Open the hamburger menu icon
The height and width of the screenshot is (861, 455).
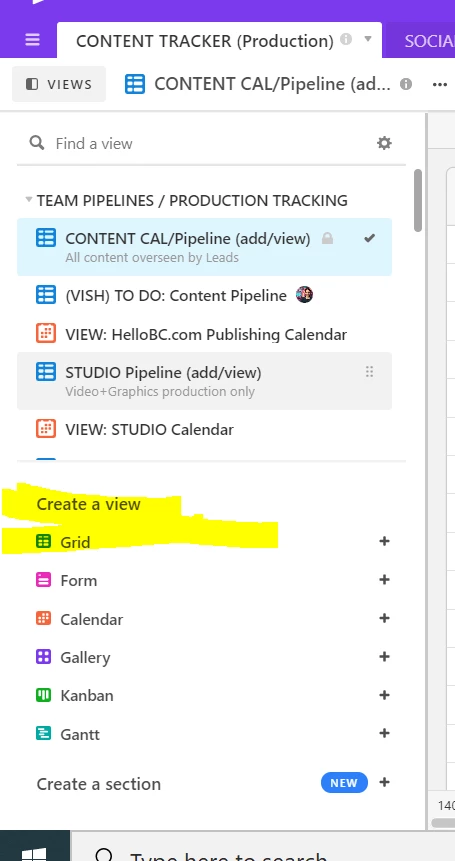(x=32, y=40)
